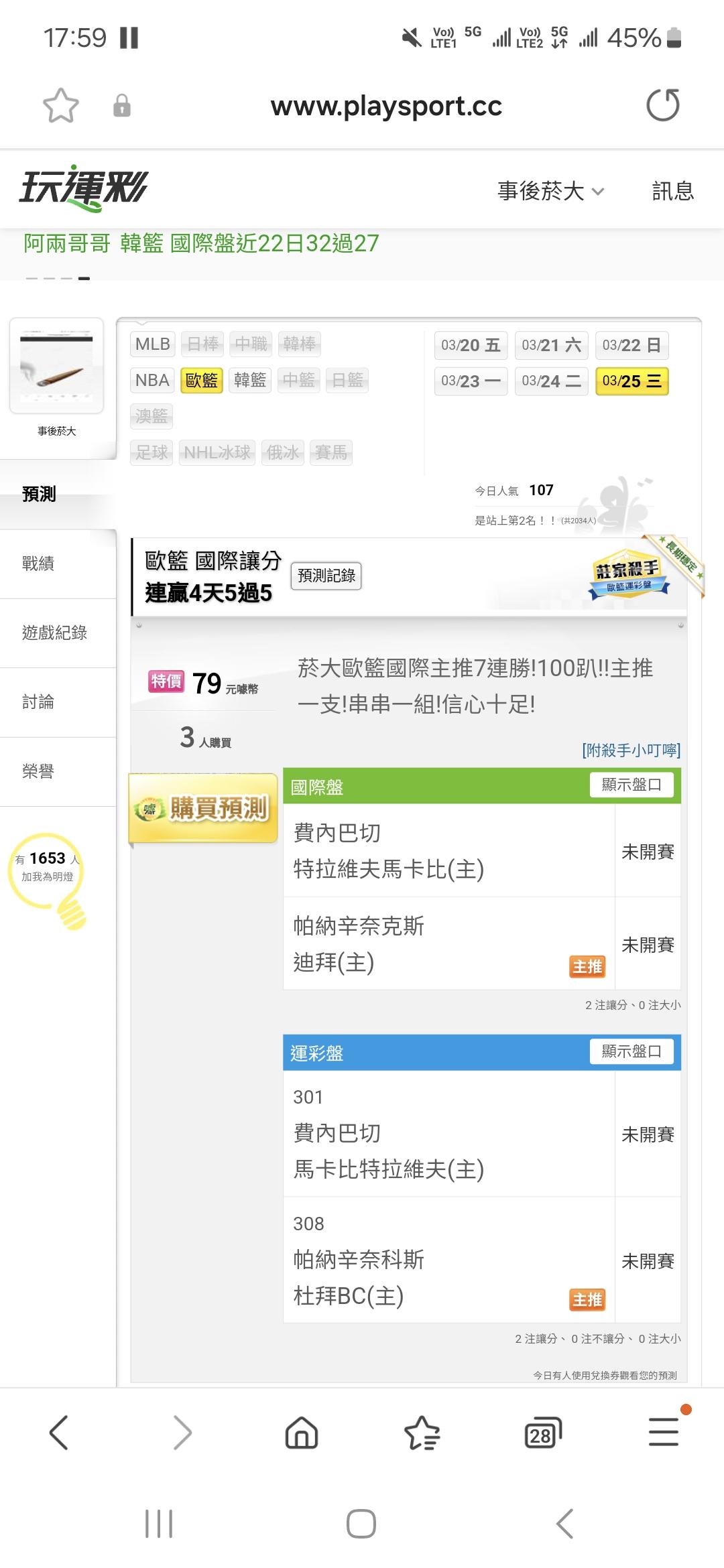This screenshot has height=1568, width=724.
Task: Tap the lightbulb add-light icon
Action: pos(48,879)
